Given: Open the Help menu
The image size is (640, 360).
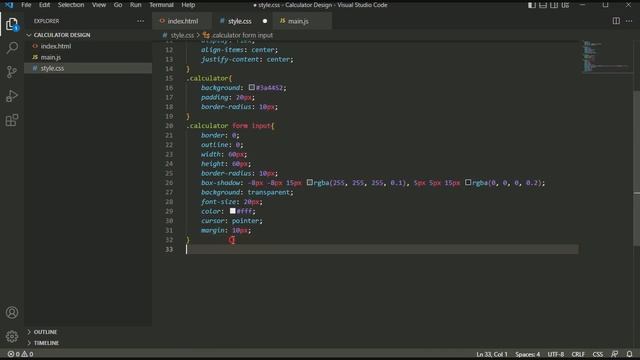Looking at the screenshot, I should coord(188,5).
